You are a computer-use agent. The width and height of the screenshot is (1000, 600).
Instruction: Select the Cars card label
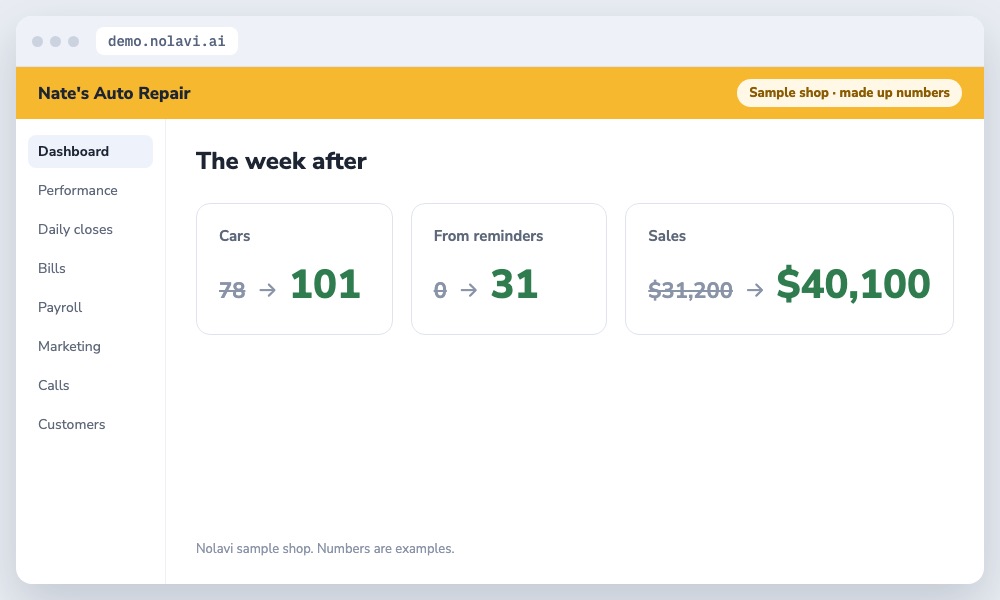(235, 236)
